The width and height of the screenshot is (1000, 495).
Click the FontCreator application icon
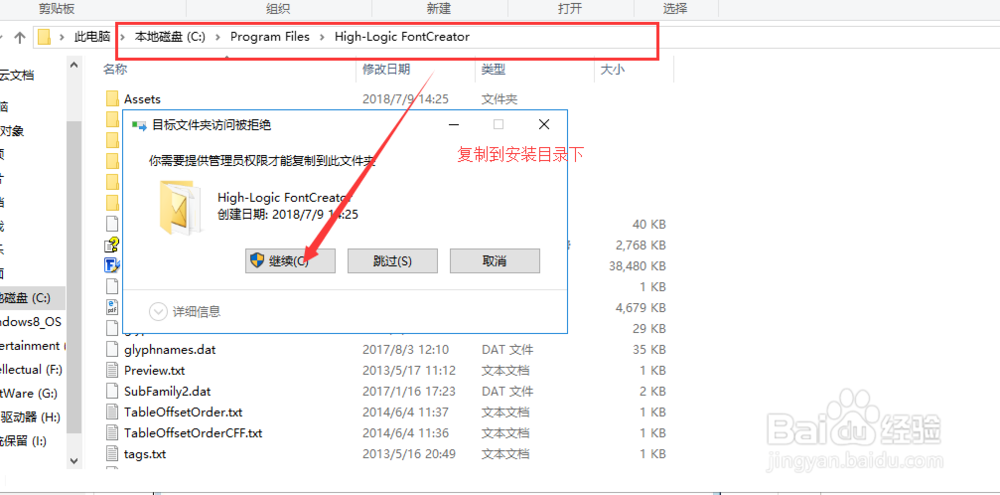pyautogui.click(x=112, y=265)
